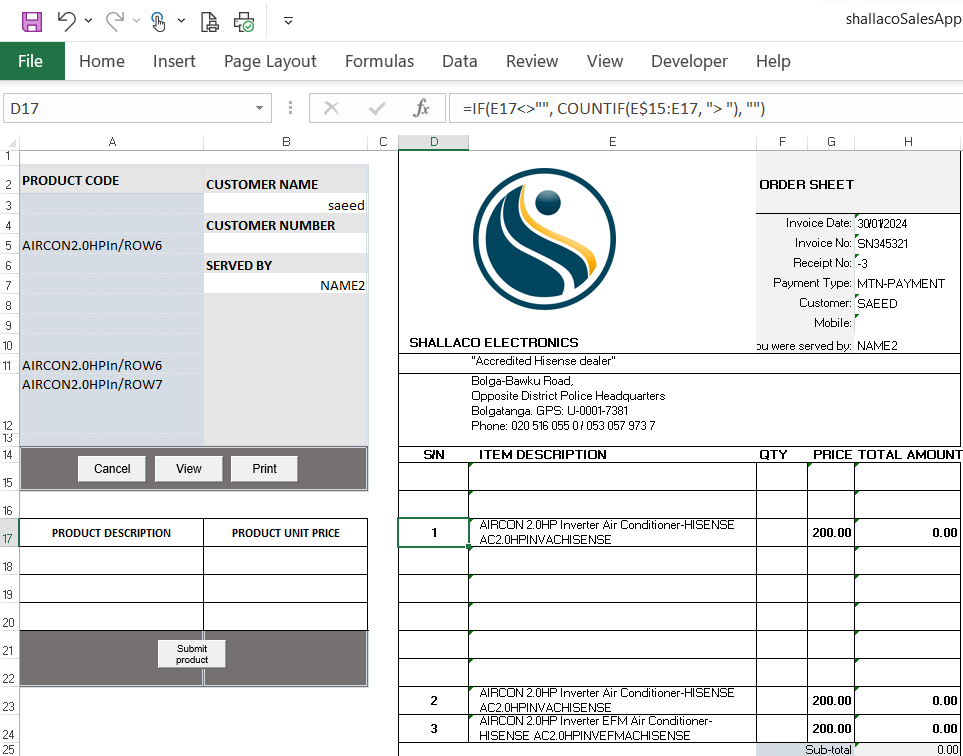Open the Help tab

point(773,61)
